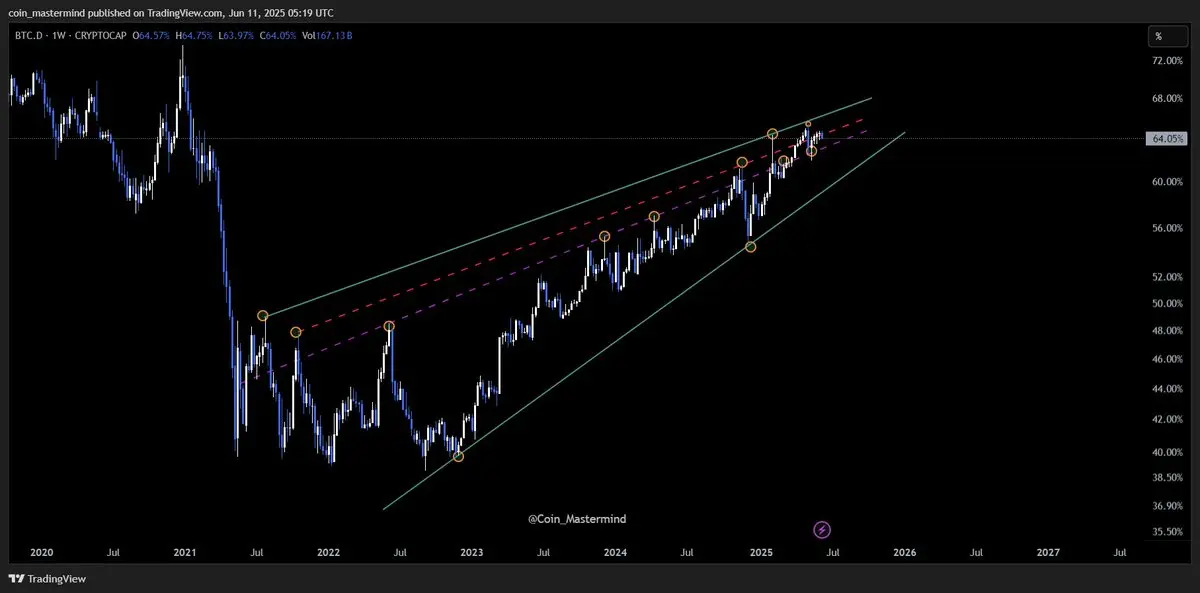Click the 42.00% price axis label
Screen dimensions: 1200x593
click(1168, 420)
